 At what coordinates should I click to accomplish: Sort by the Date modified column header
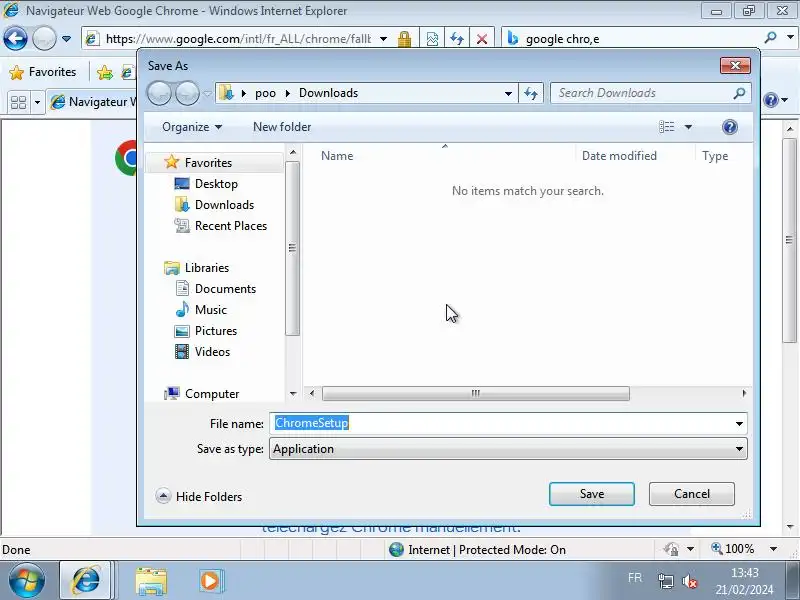click(619, 156)
